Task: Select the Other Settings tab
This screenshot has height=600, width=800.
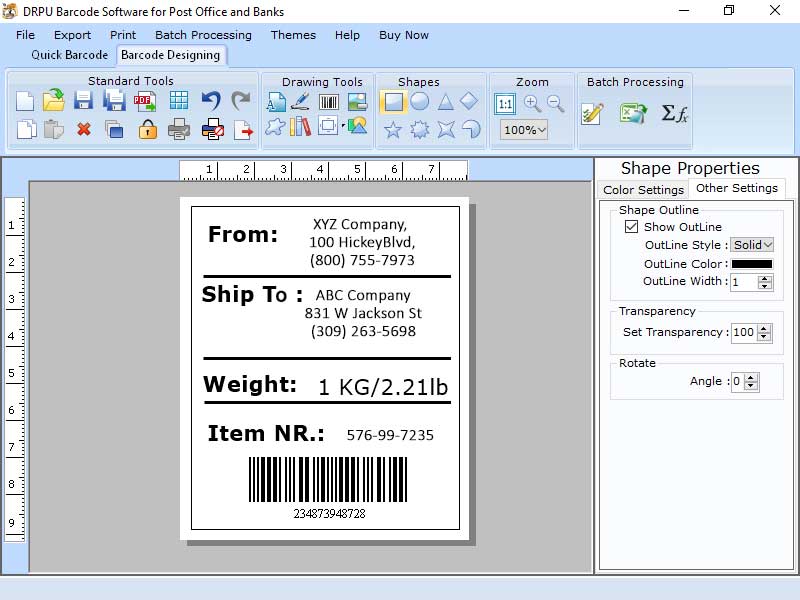Action: pyautogui.click(x=737, y=188)
